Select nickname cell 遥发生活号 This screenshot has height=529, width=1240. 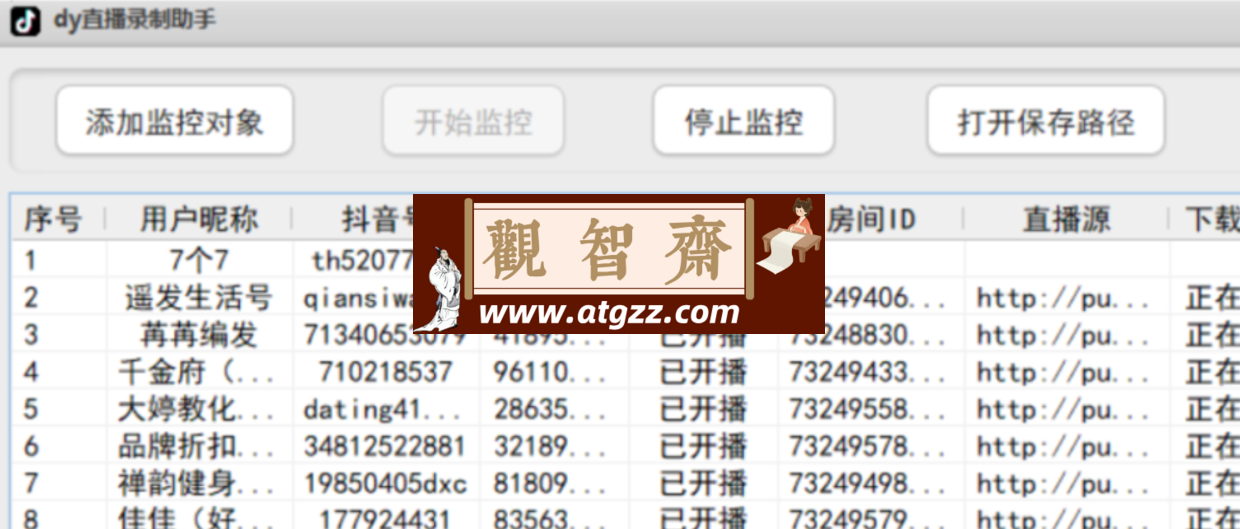(x=199, y=298)
